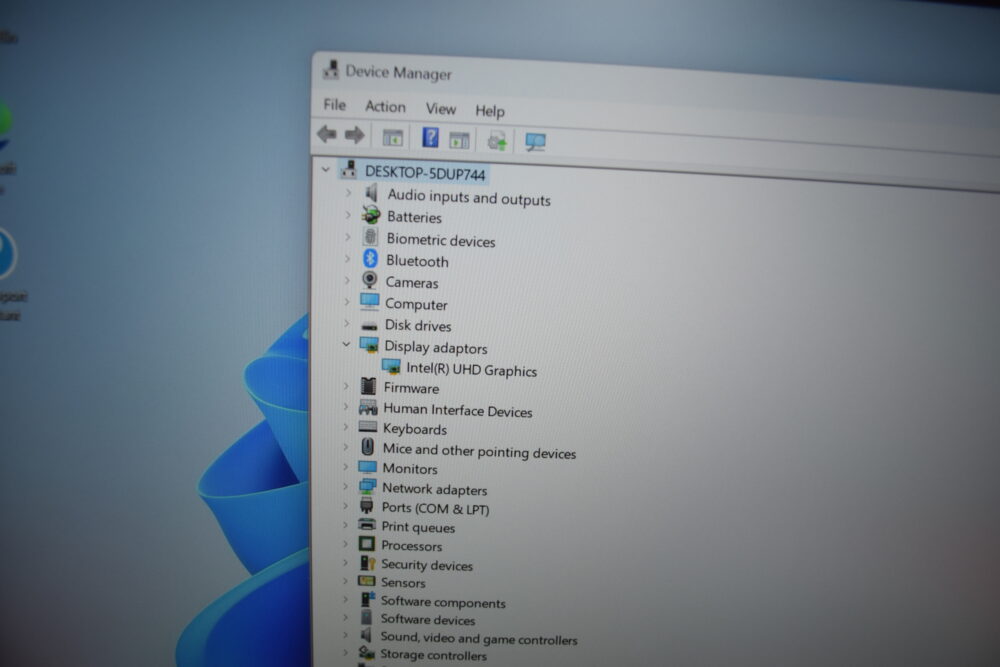This screenshot has width=1000, height=667.
Task: Open the File menu
Action: 335,105
